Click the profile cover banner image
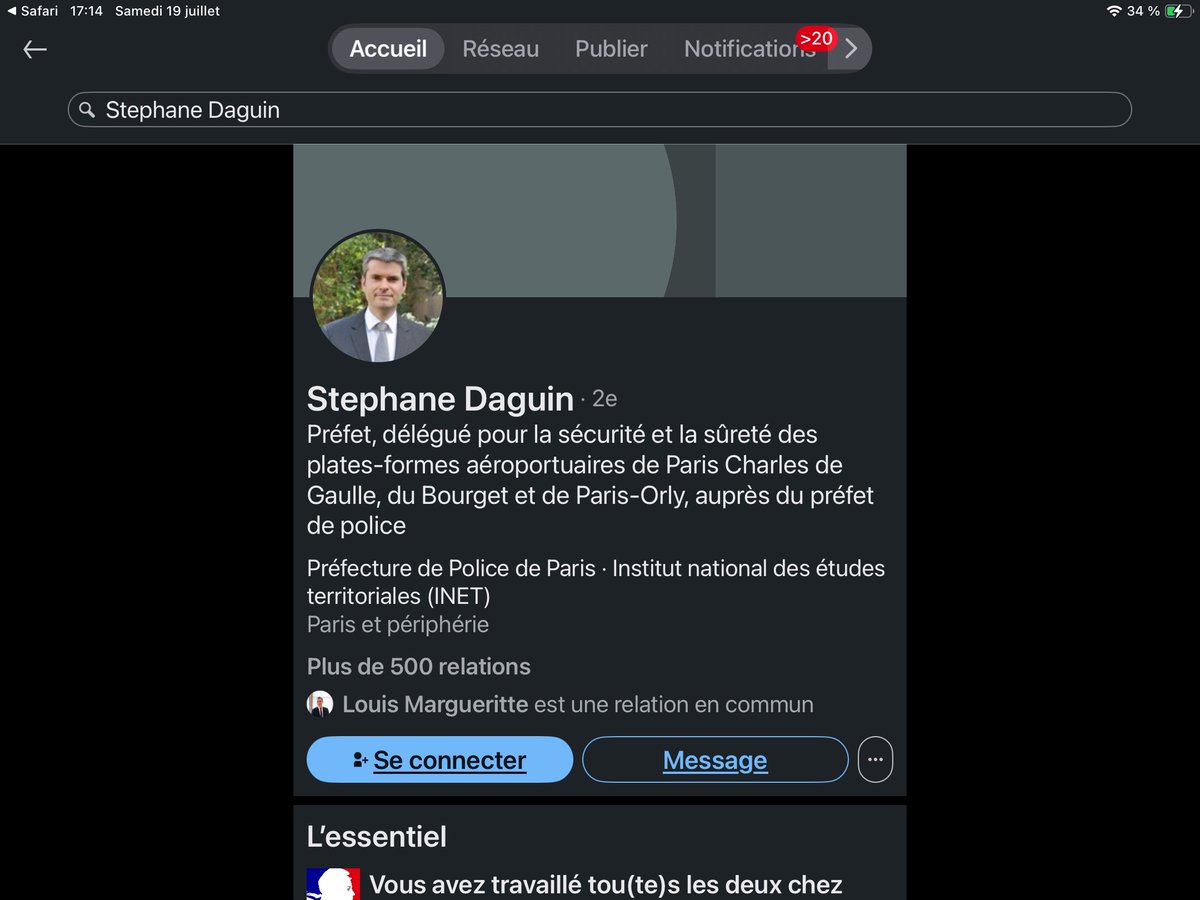The width and height of the screenshot is (1200, 900). [x=600, y=220]
